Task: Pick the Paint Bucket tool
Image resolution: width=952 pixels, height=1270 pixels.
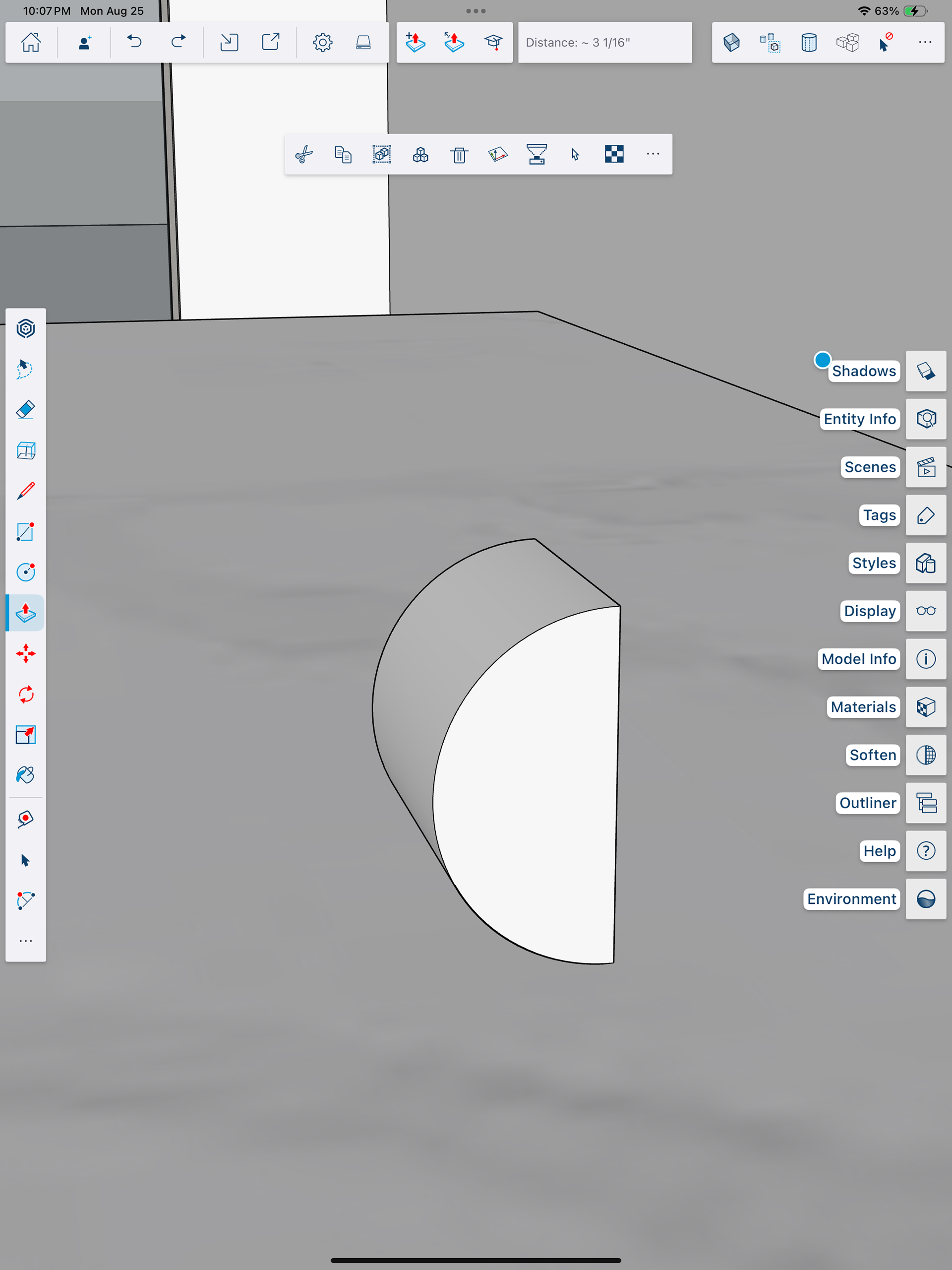Action: coord(26,775)
